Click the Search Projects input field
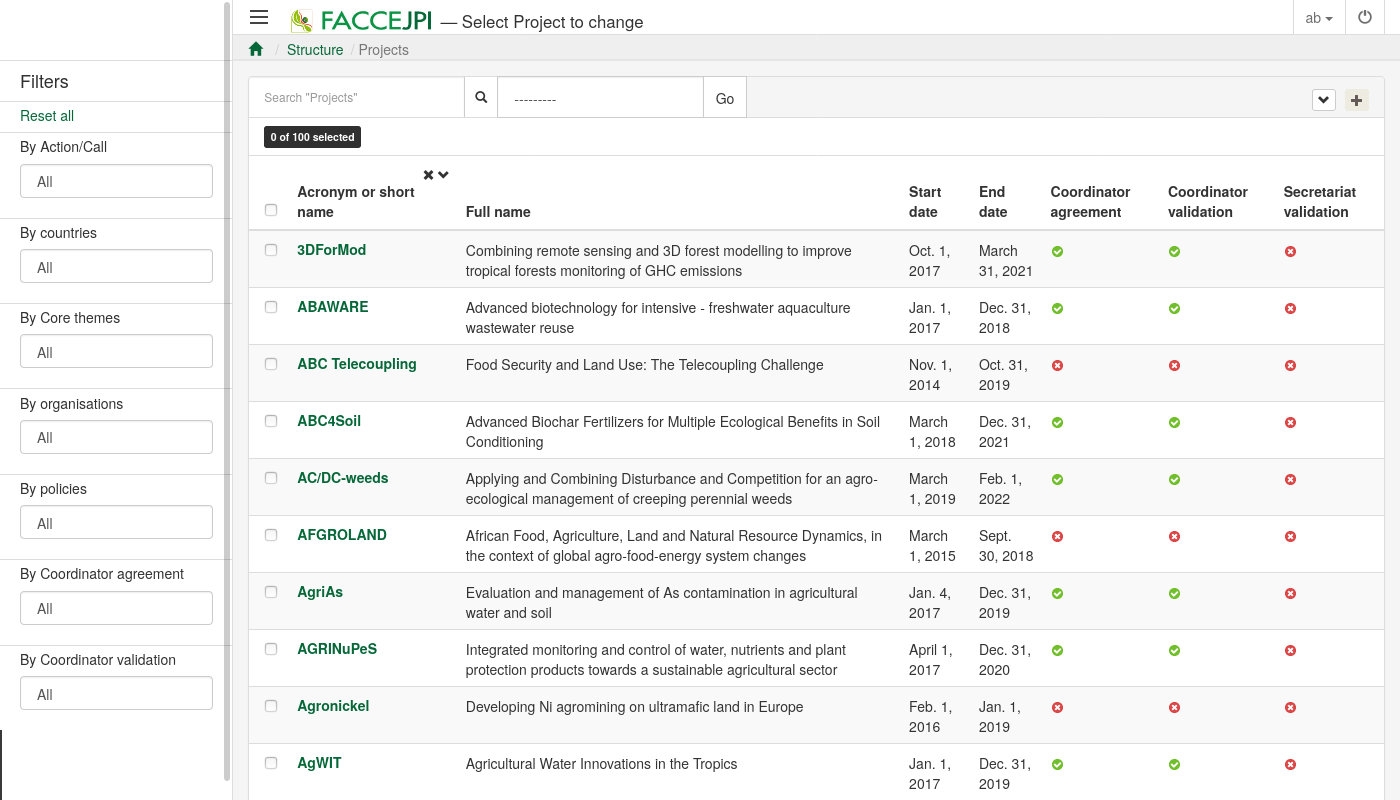 357,98
